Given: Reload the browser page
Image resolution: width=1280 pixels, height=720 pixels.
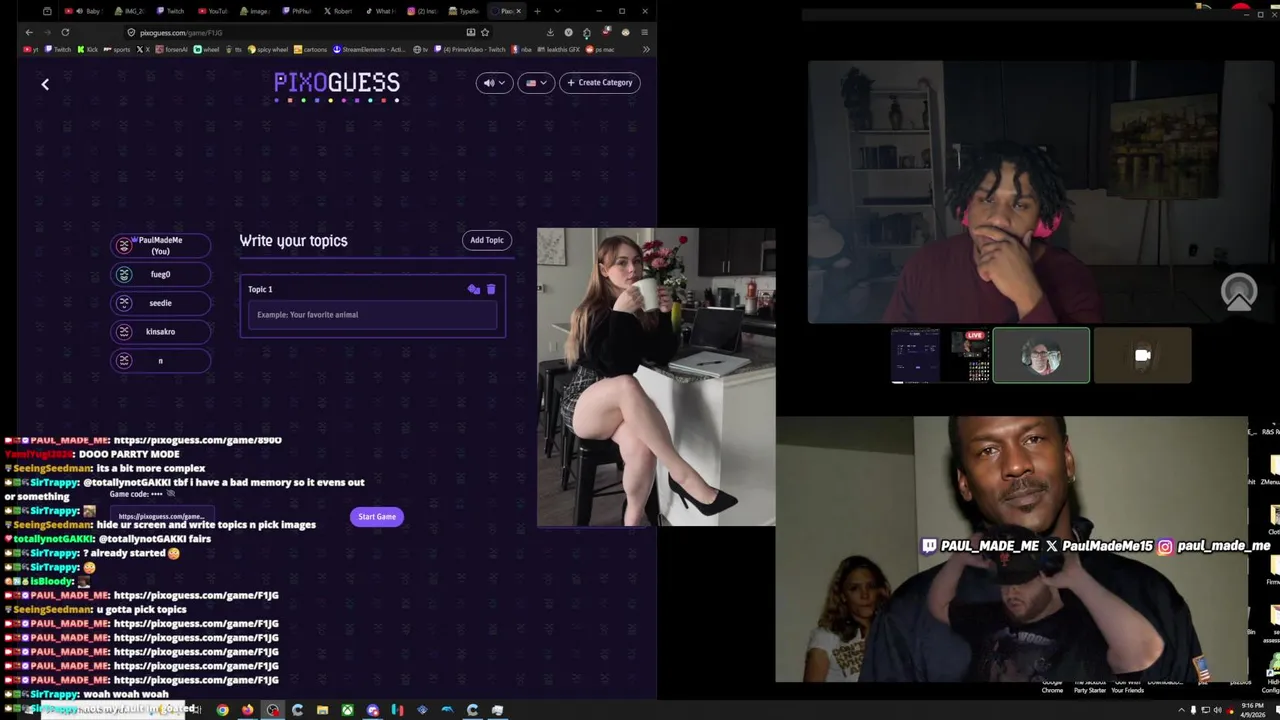Looking at the screenshot, I should (x=65, y=32).
